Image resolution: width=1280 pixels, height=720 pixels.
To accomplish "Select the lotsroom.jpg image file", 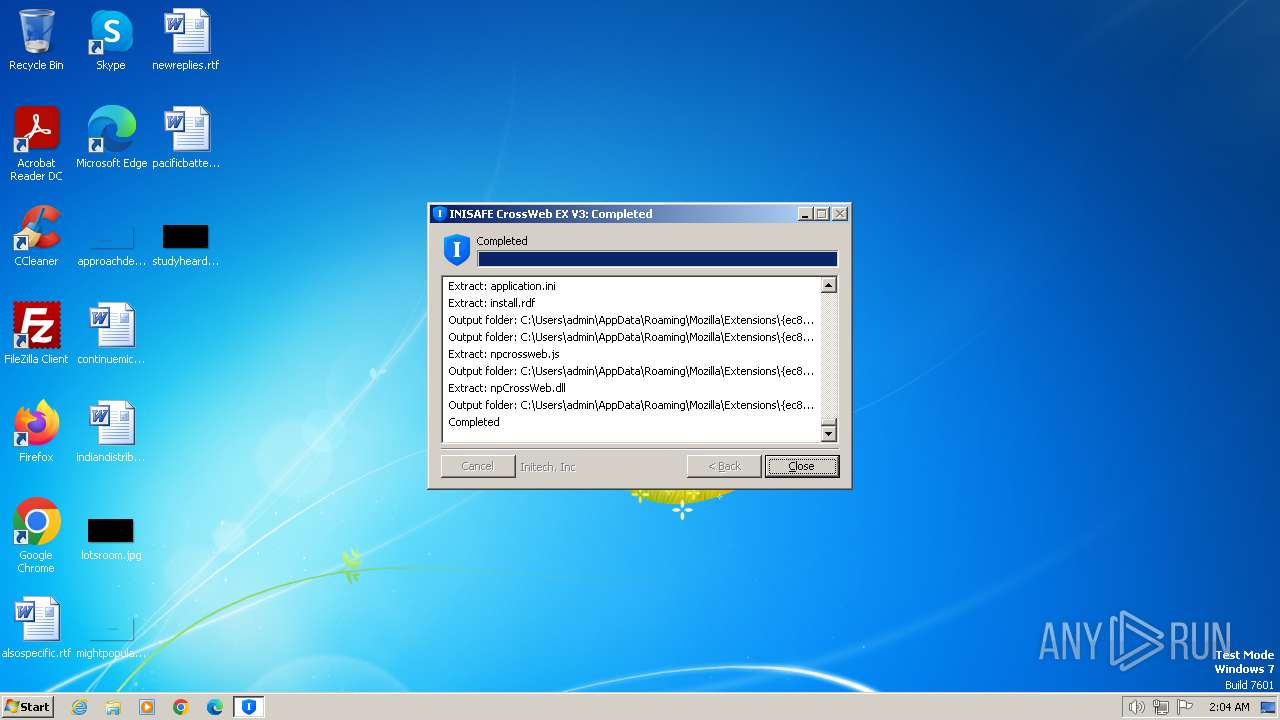I will [x=111, y=539].
